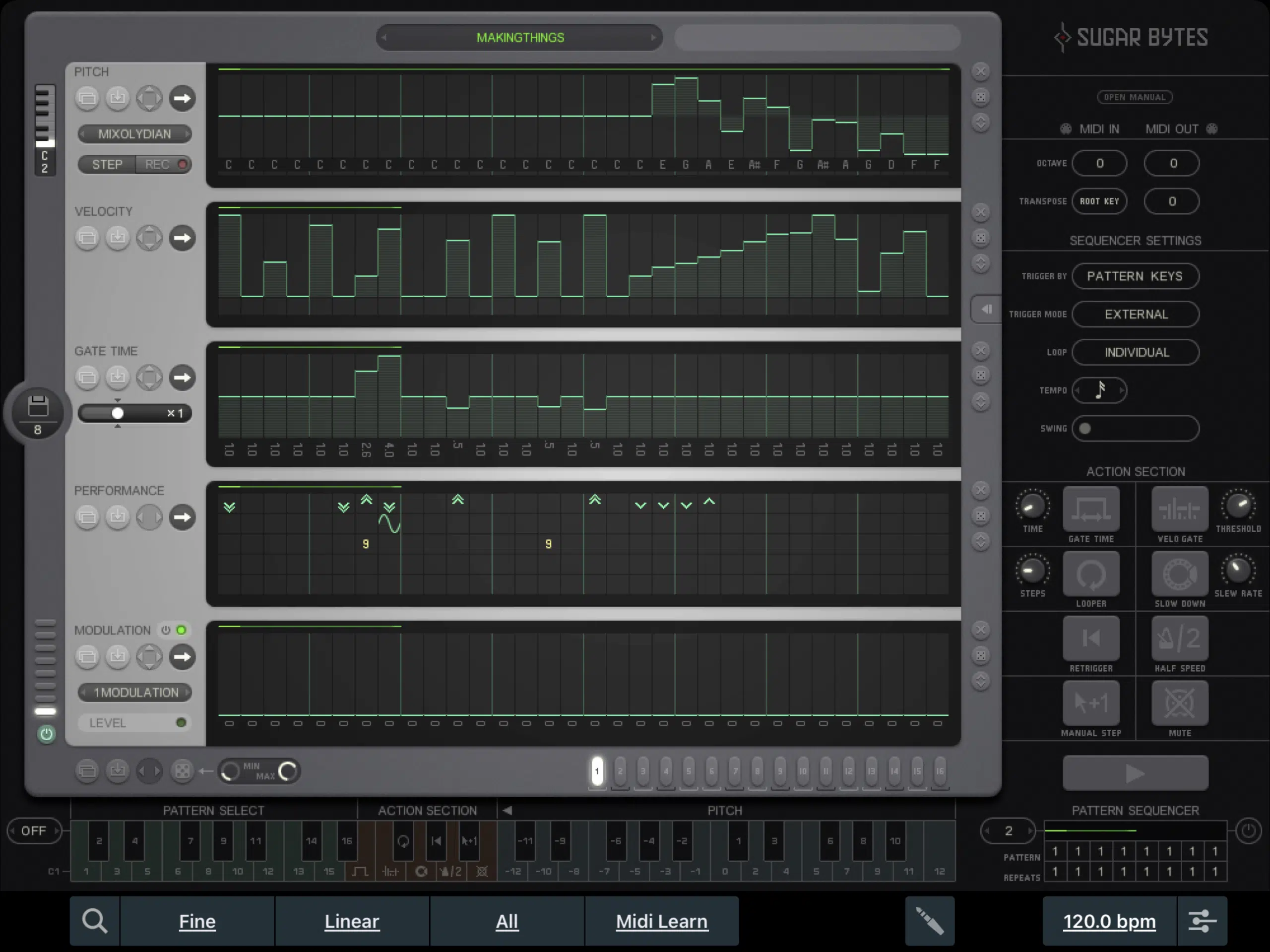1270x952 pixels.
Task: Toggle the green Modulation indicator LED
Action: pyautogui.click(x=182, y=630)
